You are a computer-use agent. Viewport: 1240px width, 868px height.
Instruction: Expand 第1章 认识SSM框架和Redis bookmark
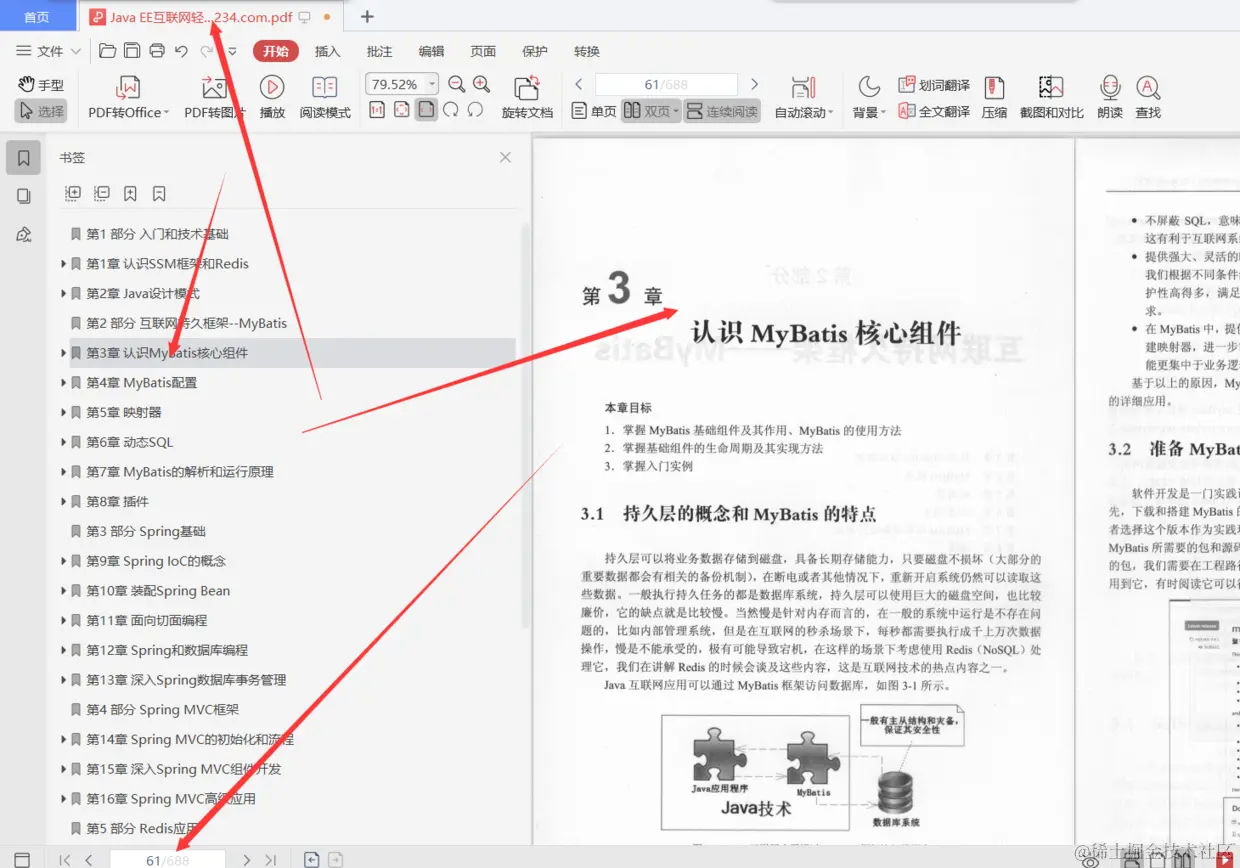[64, 264]
